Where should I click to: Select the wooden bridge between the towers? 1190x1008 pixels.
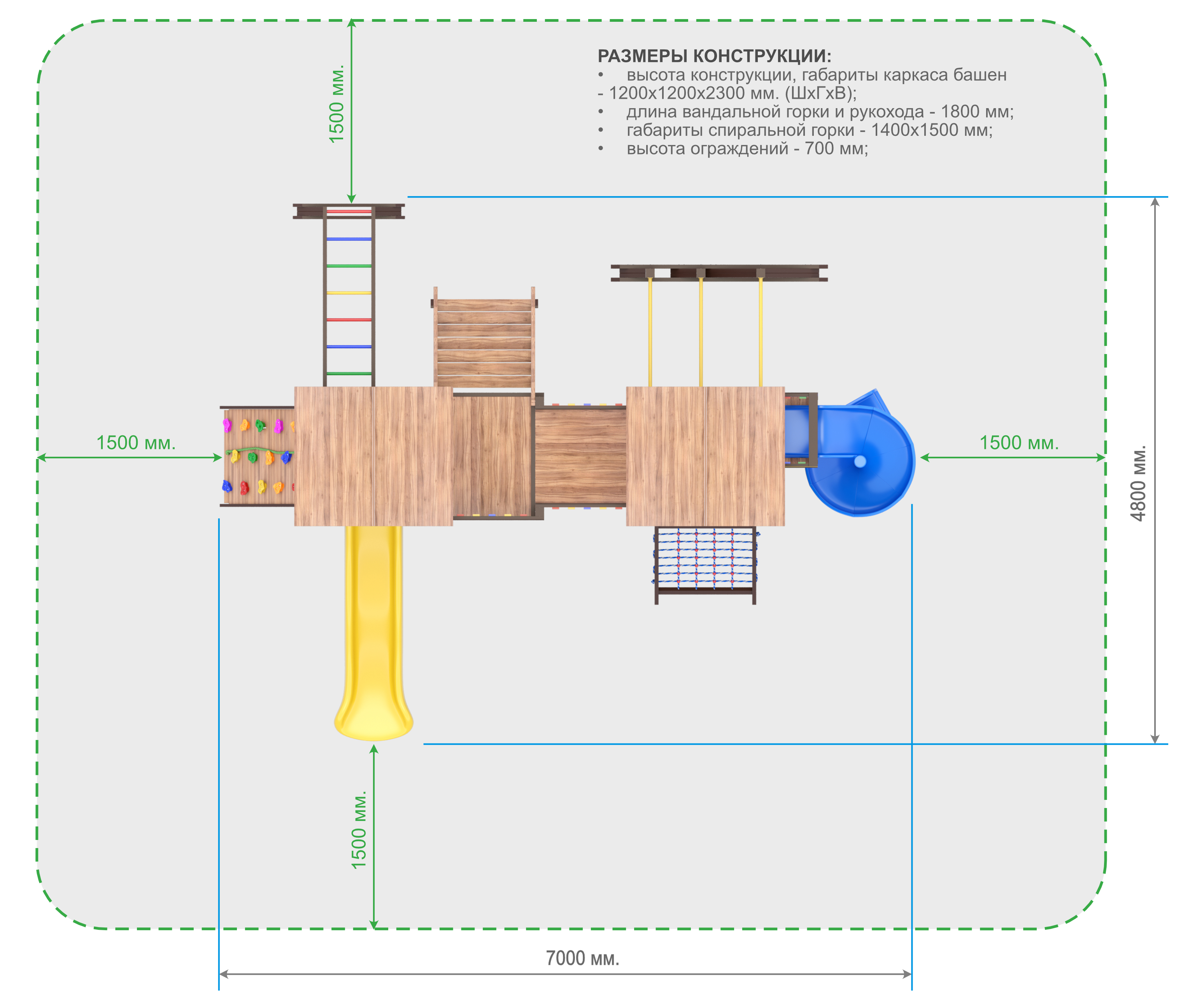tap(580, 456)
